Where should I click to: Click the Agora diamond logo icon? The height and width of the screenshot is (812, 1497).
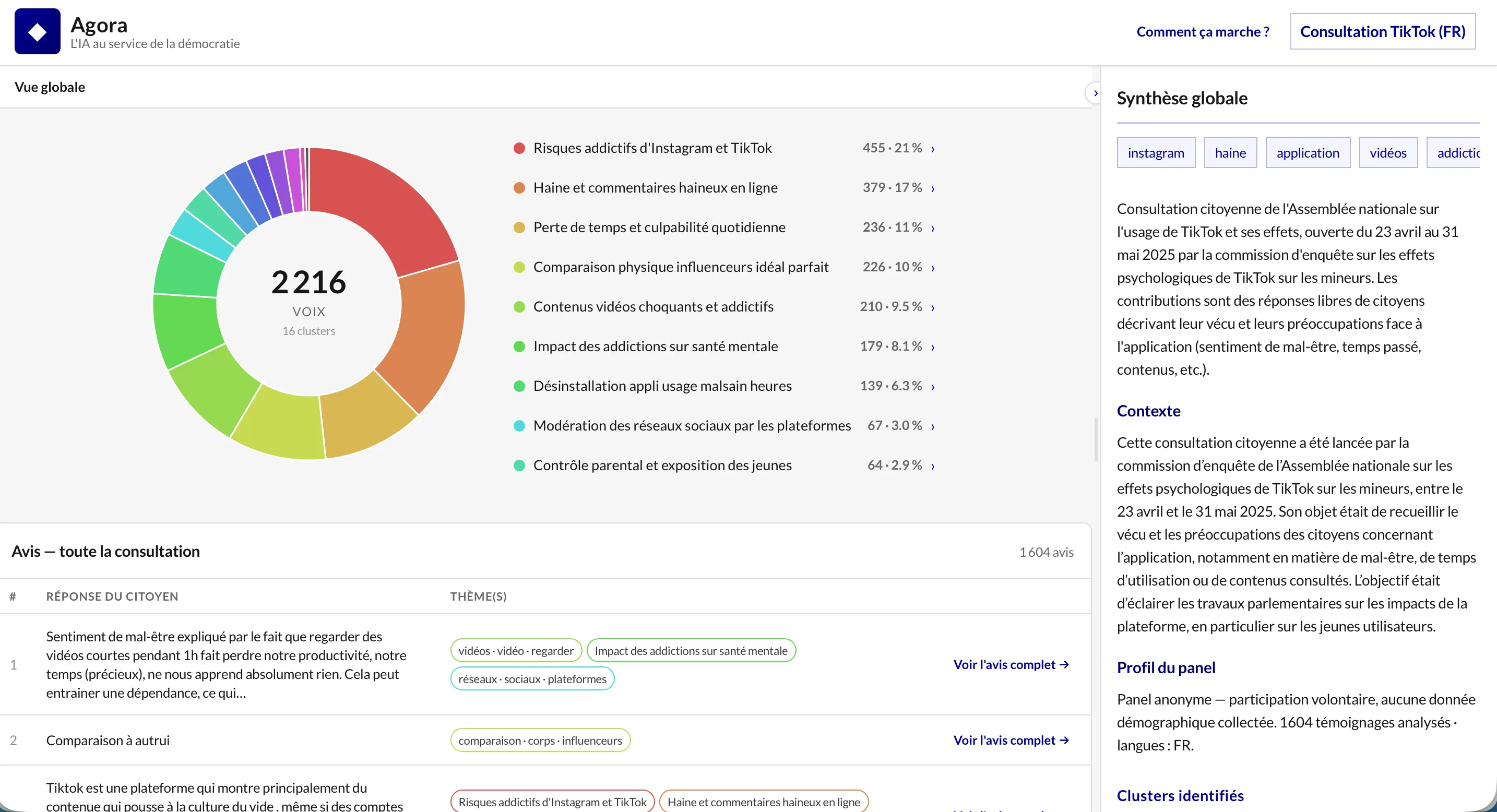pos(37,31)
